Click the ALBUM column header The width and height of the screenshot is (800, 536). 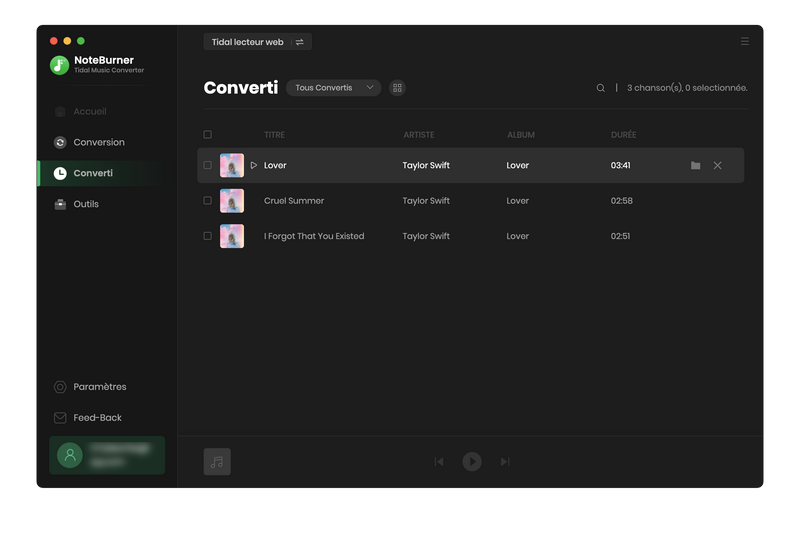[x=521, y=135]
